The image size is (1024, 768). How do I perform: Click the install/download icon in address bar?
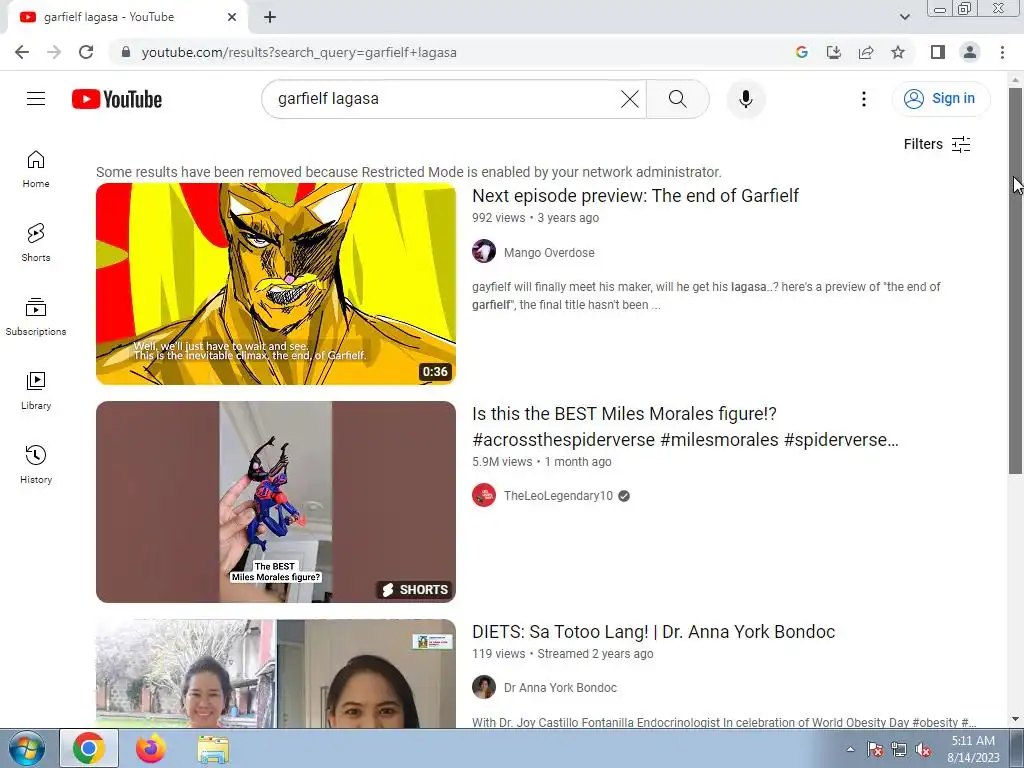[x=834, y=52]
